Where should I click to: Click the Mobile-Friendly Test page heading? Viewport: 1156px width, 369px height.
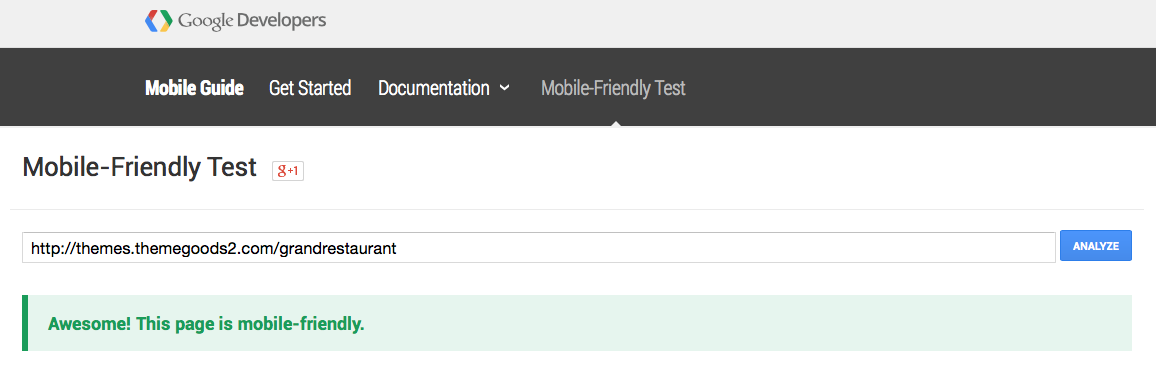pos(139,168)
